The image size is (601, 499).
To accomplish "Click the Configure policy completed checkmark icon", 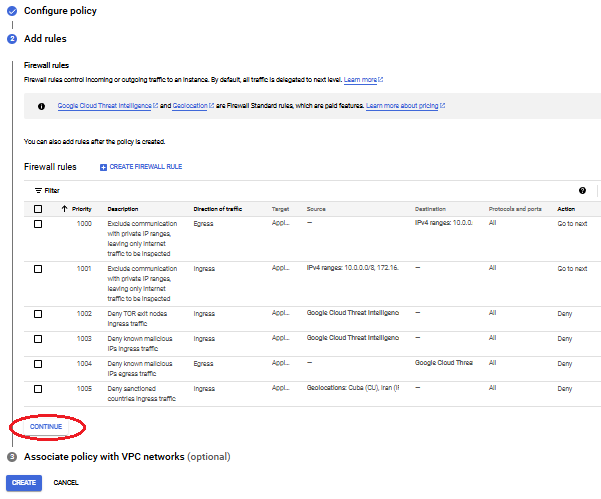I will (x=12, y=10).
